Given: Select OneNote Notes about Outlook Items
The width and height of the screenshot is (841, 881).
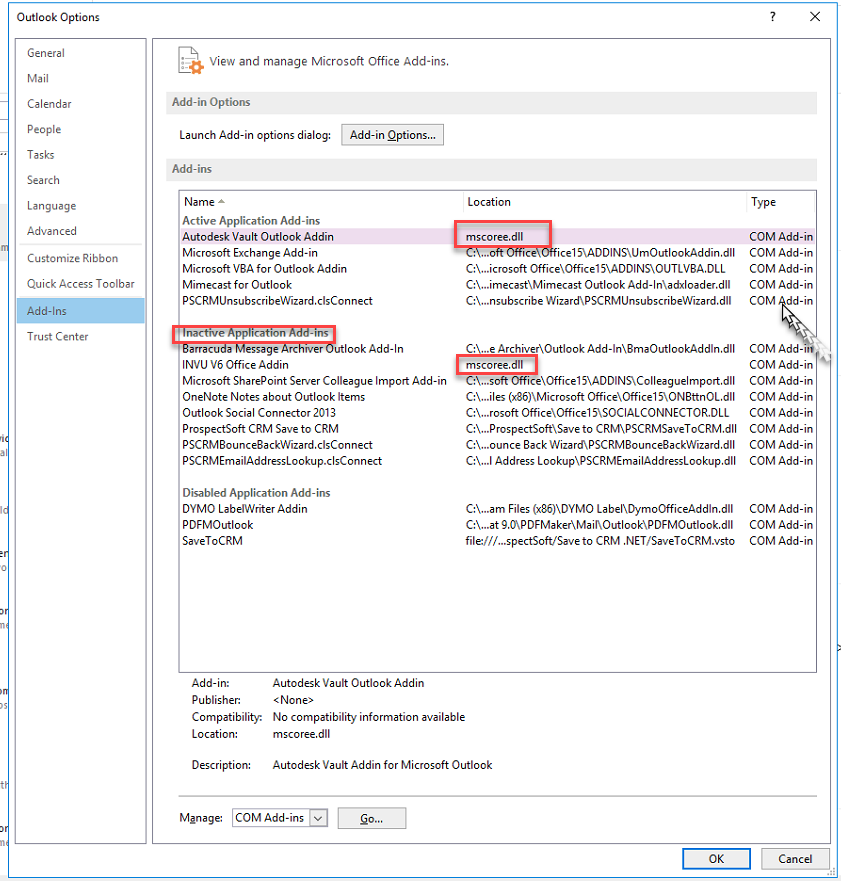Looking at the screenshot, I should pos(497,397).
